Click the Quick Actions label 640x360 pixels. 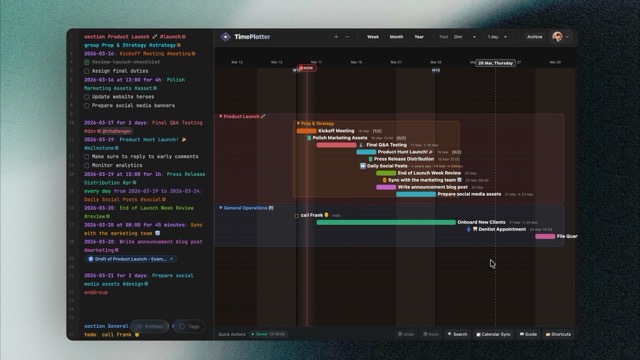232,334
